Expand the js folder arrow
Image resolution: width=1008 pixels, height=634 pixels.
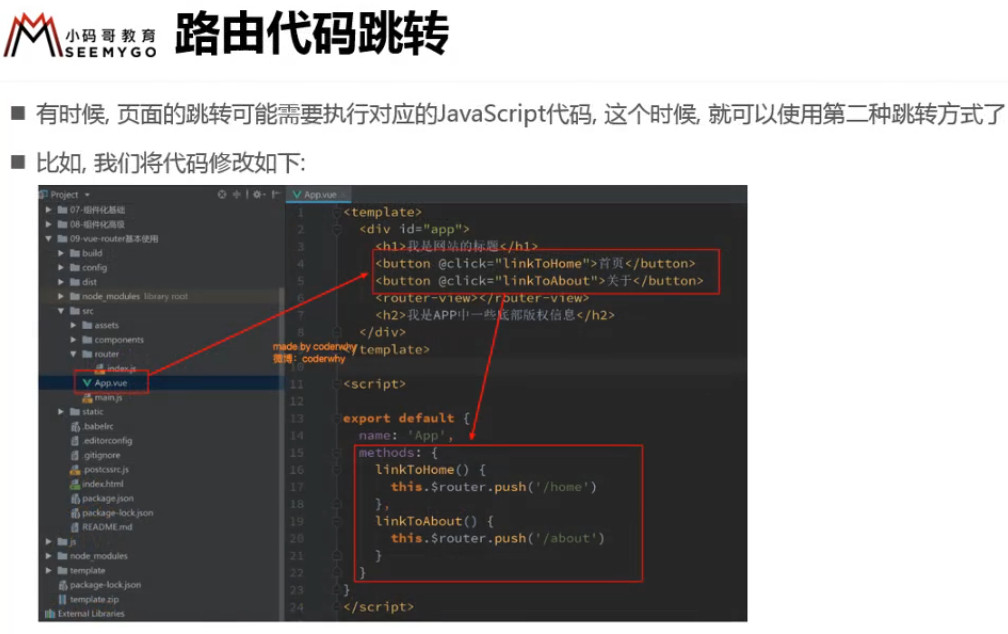(x=48, y=541)
